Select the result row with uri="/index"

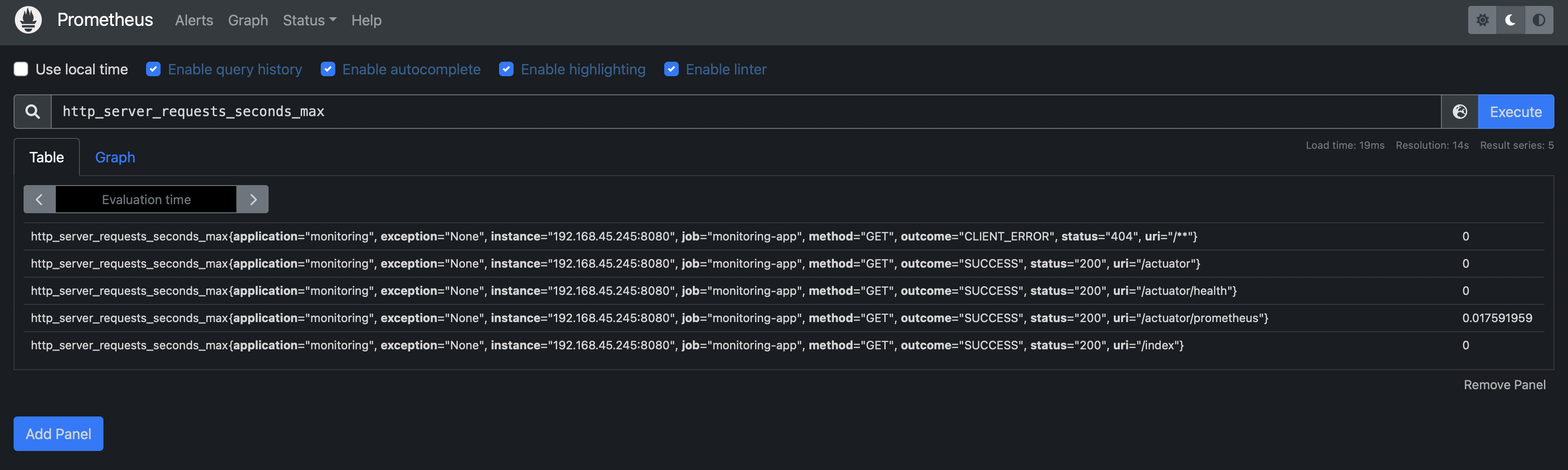[x=784, y=345]
